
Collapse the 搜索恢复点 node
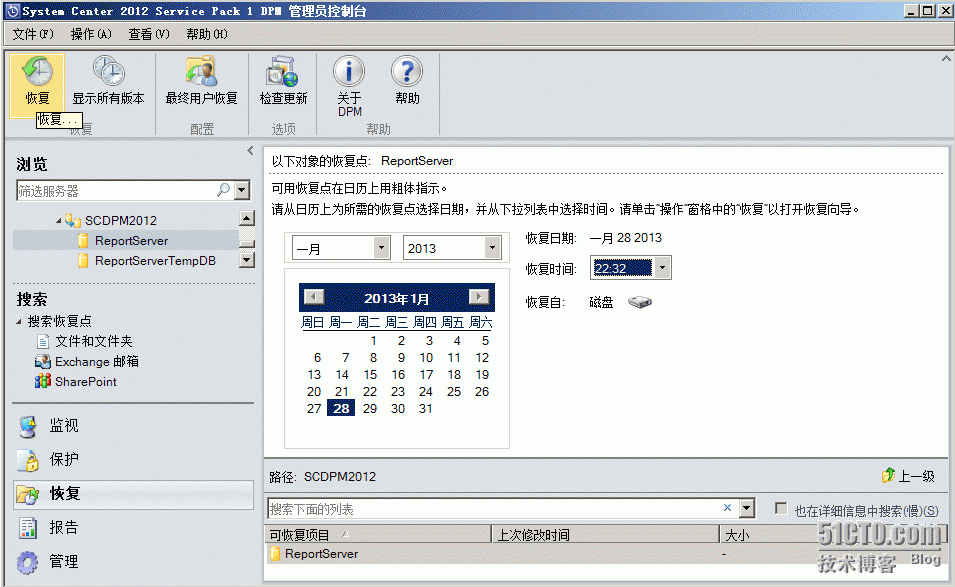19,322
